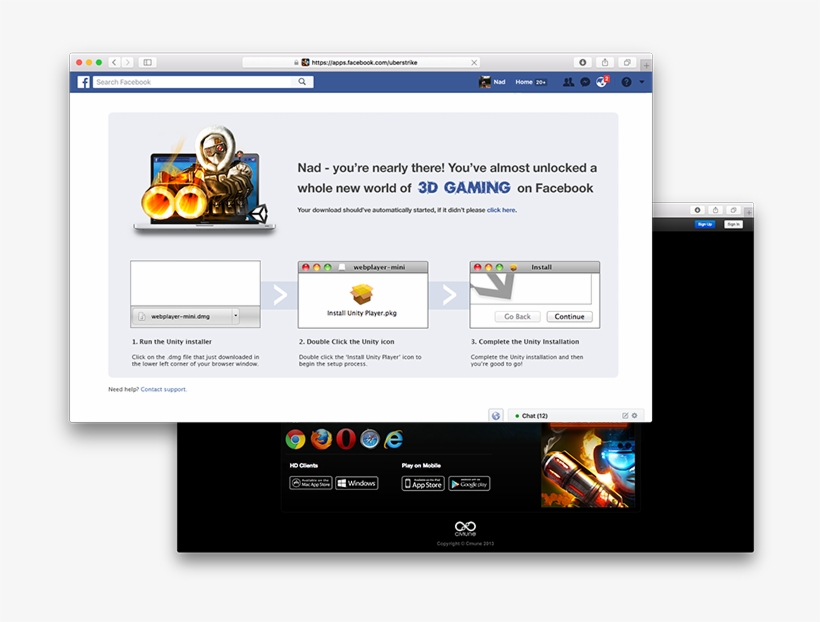Screen dimensions: 820x622
Task: Click the search magnifier icon
Action: tap(302, 82)
